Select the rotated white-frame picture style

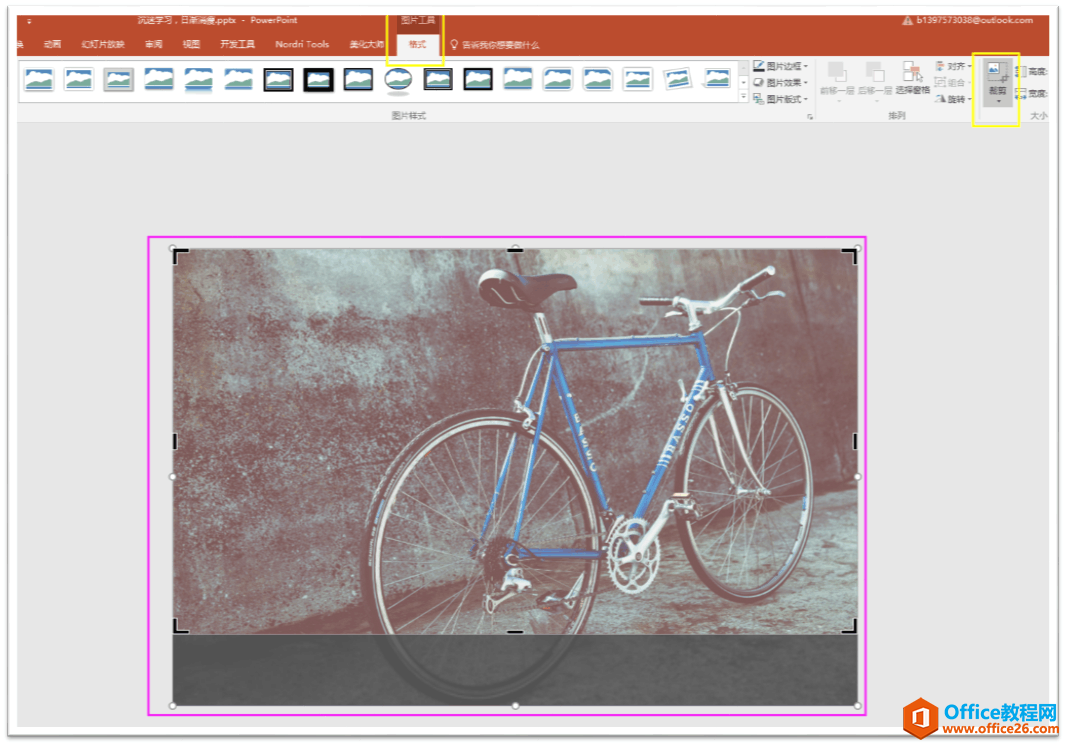678,80
